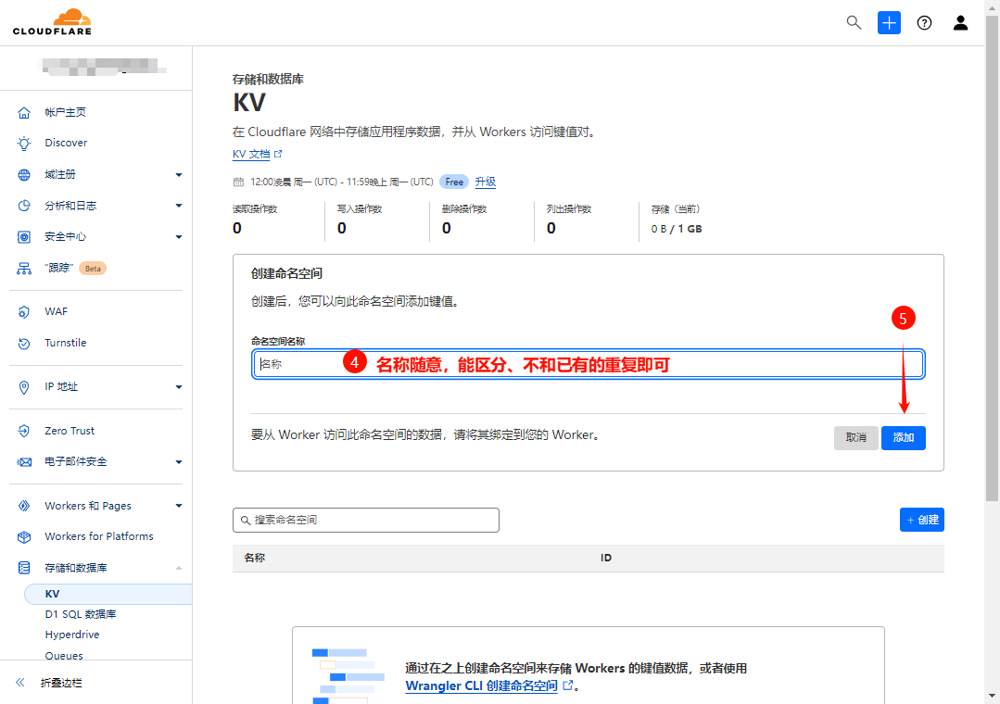Select KV in the sidebar
The height and width of the screenshot is (704, 1000).
(x=108, y=594)
